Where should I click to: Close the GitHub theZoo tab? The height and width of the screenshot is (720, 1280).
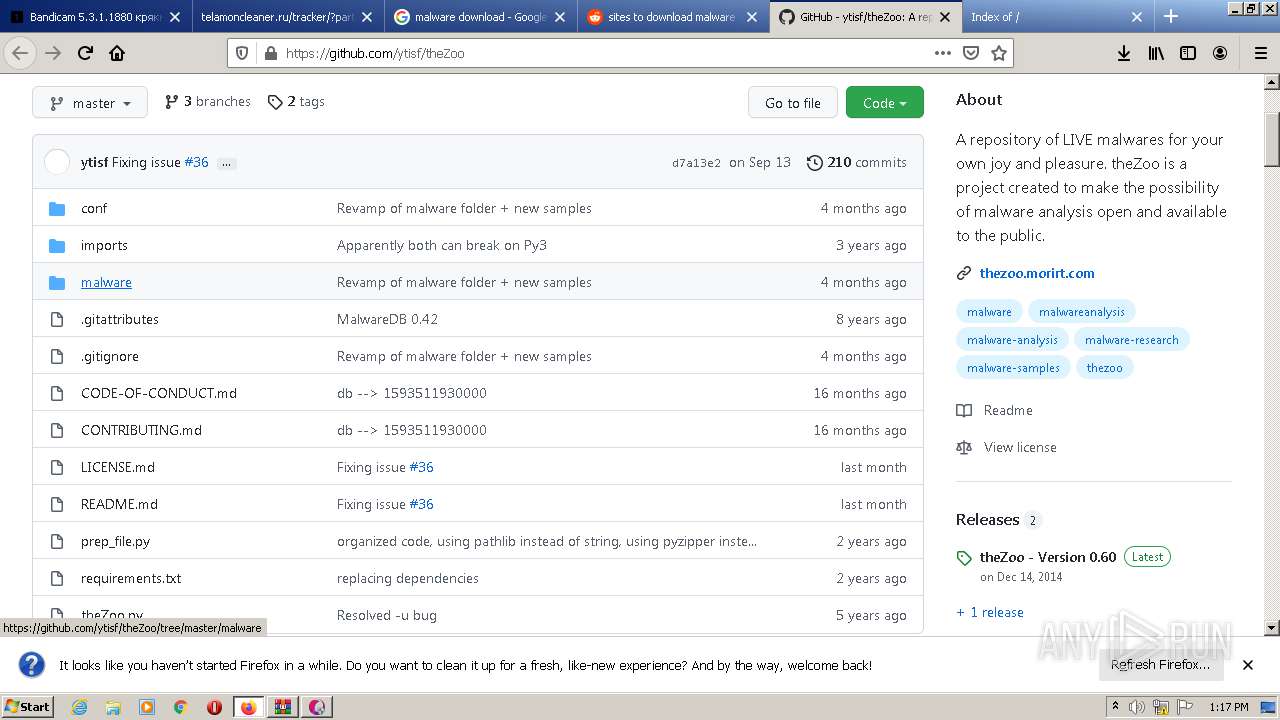point(945,17)
